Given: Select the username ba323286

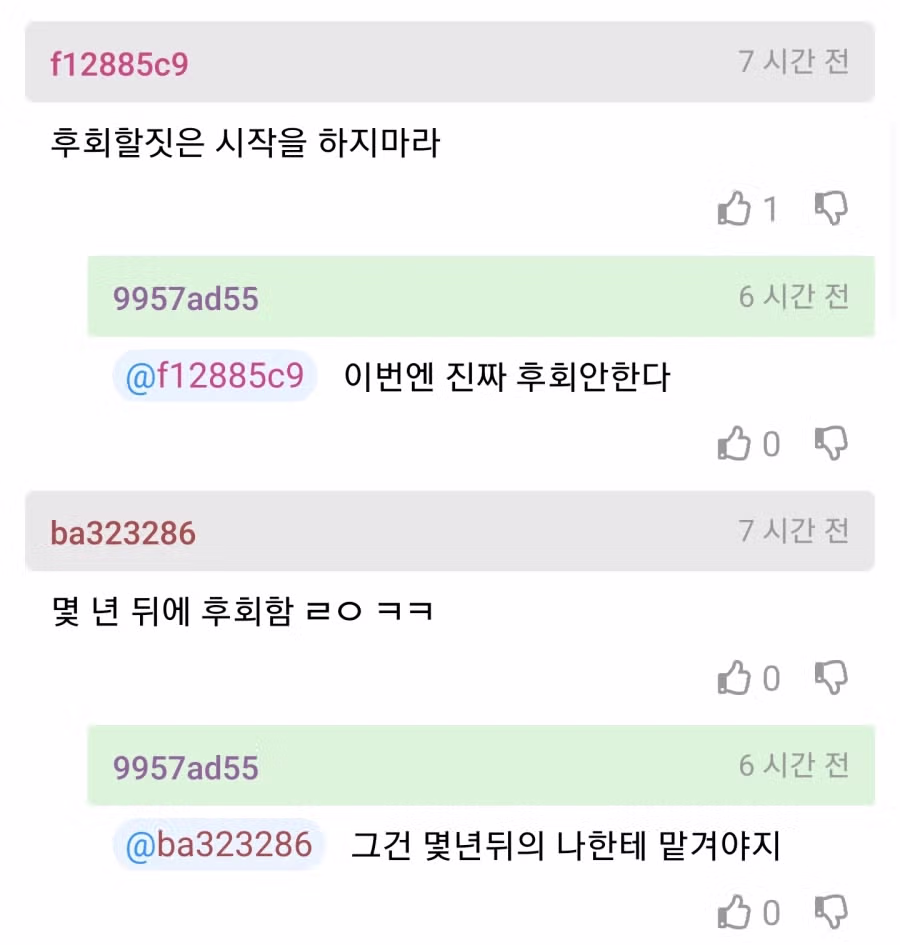Looking at the screenshot, I should 122,533.
